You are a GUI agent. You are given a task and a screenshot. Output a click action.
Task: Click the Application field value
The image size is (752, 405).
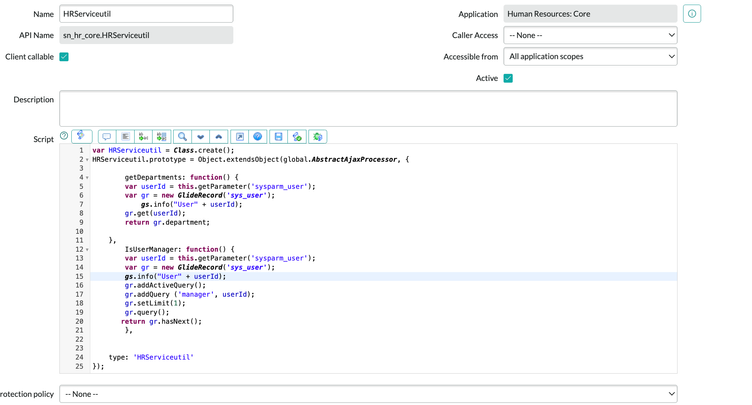(x=590, y=14)
